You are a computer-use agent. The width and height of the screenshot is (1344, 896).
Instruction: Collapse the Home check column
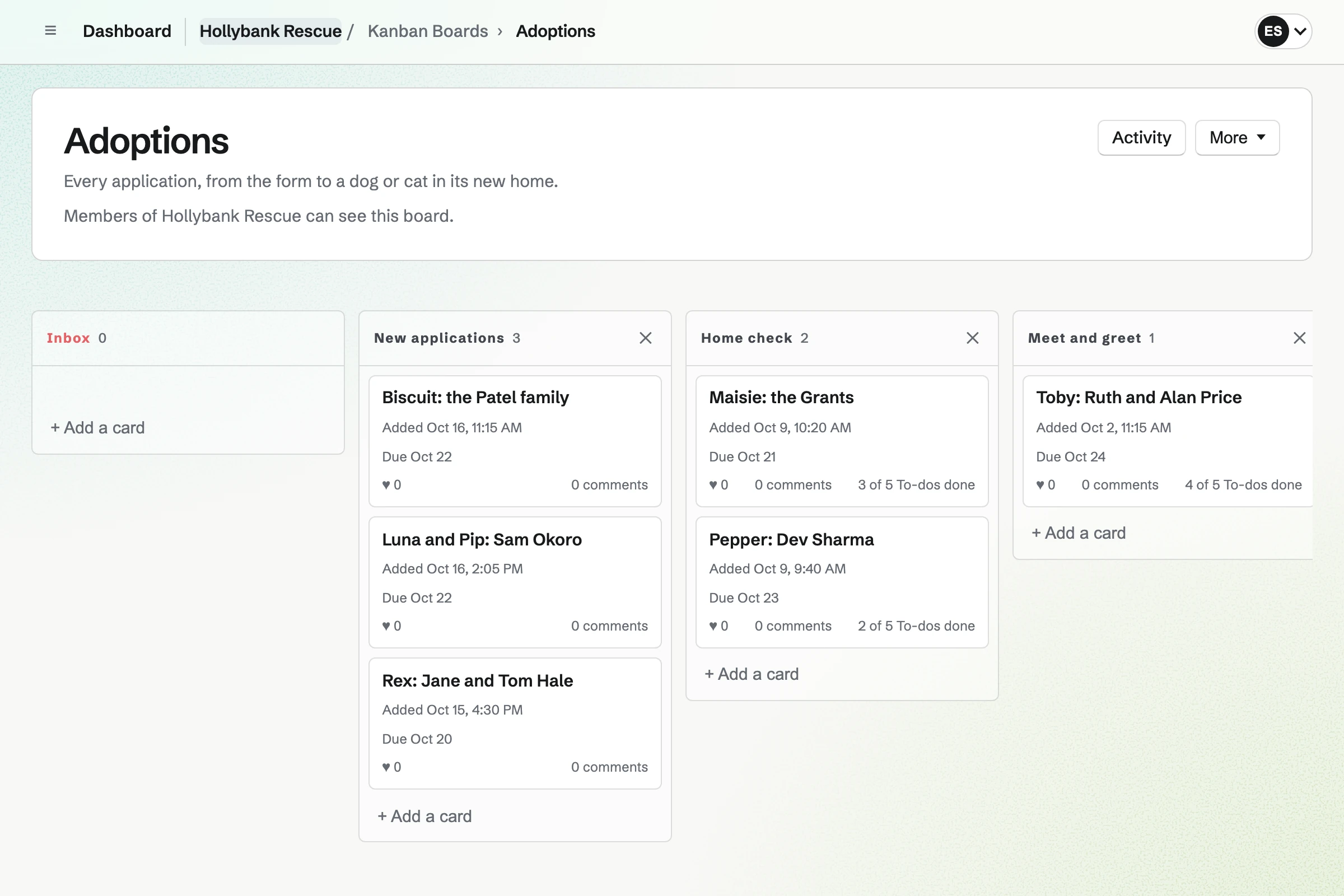coord(972,338)
